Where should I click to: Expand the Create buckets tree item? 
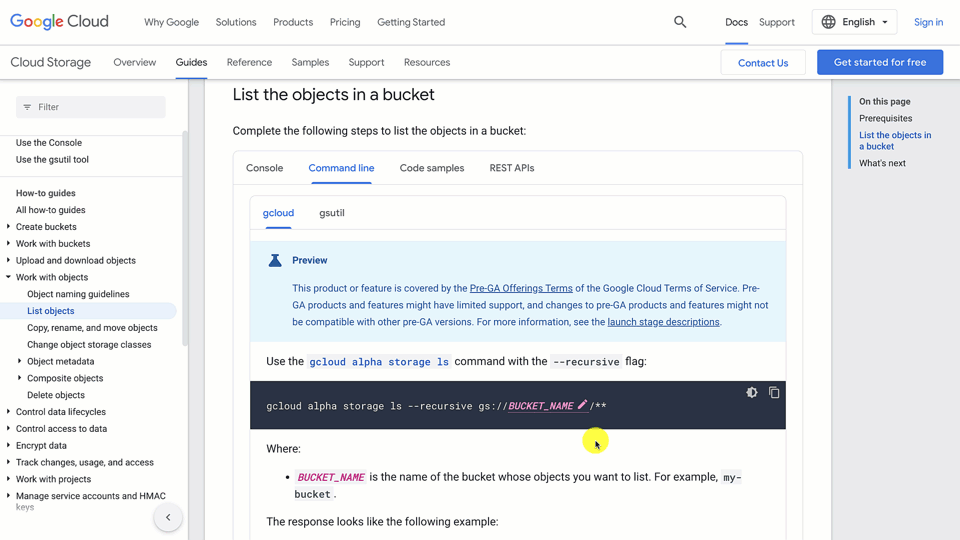click(9, 227)
